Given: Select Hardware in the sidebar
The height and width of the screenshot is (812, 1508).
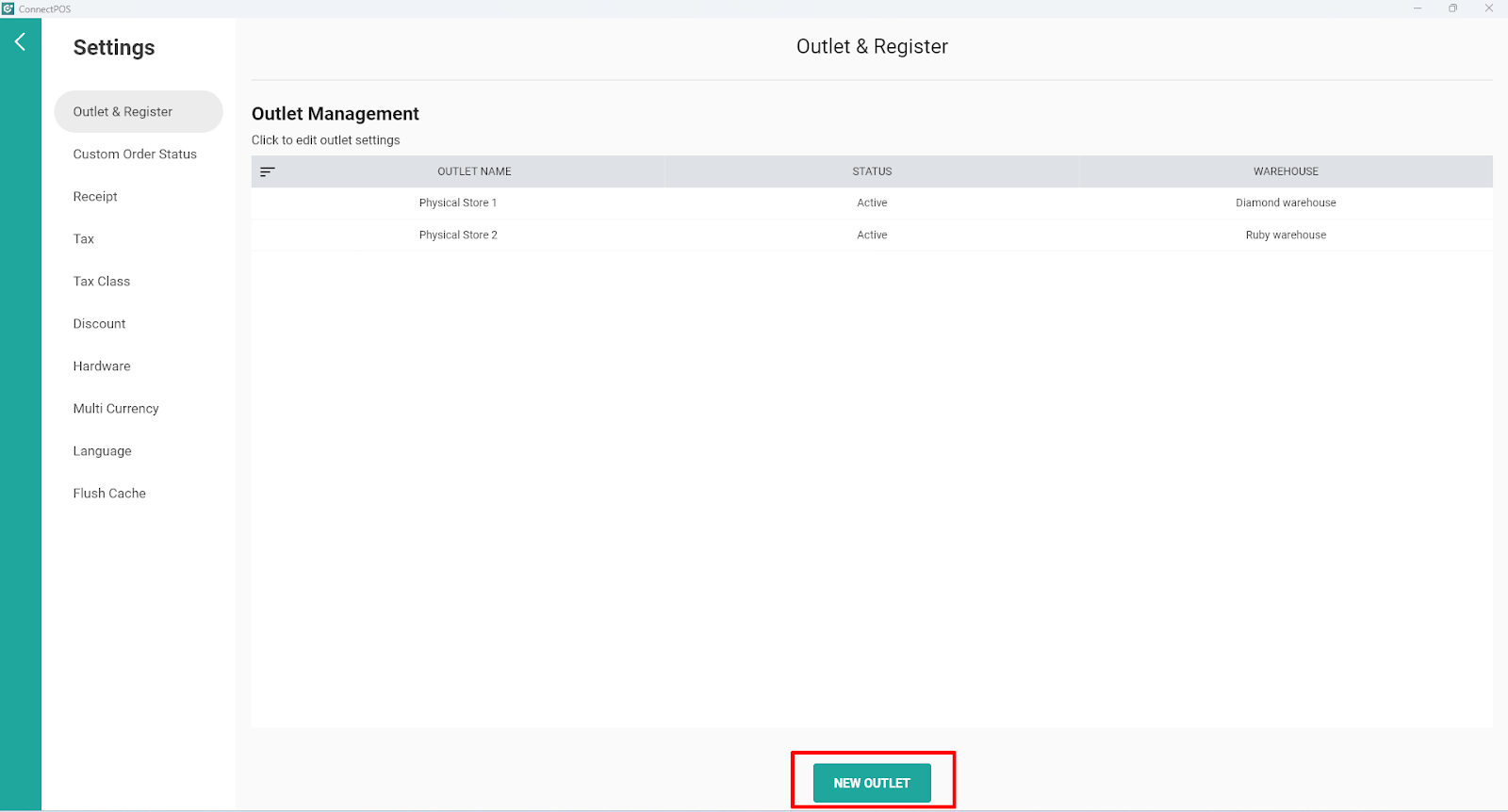Looking at the screenshot, I should (102, 366).
